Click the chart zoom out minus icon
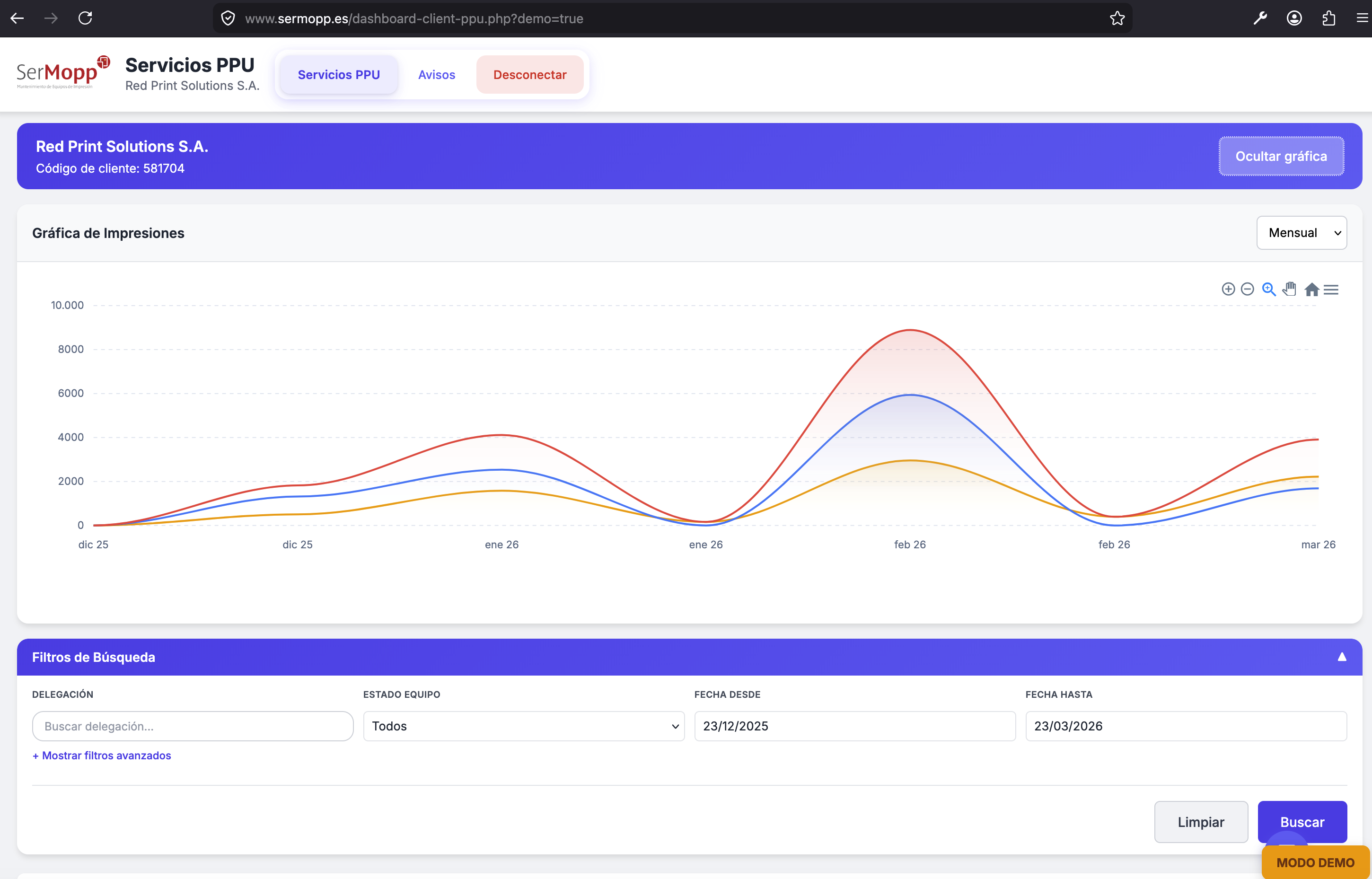The height and width of the screenshot is (879, 1372). (x=1248, y=290)
